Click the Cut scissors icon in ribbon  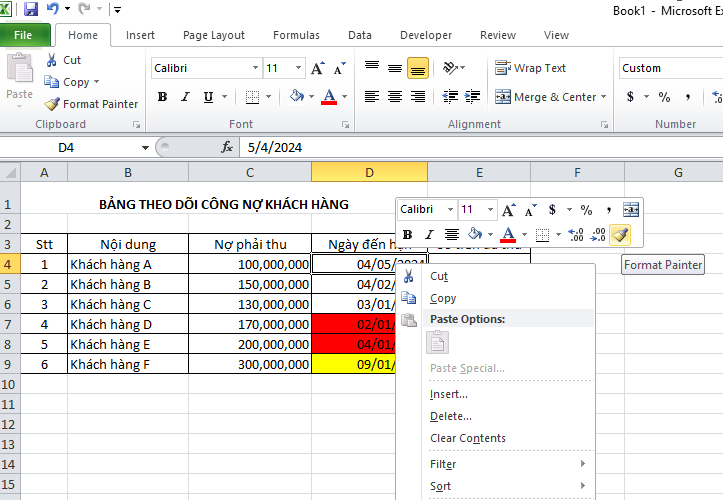click(x=52, y=60)
